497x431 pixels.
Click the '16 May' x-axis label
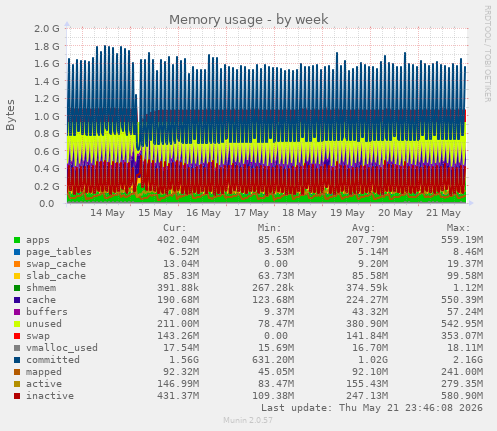point(203,213)
